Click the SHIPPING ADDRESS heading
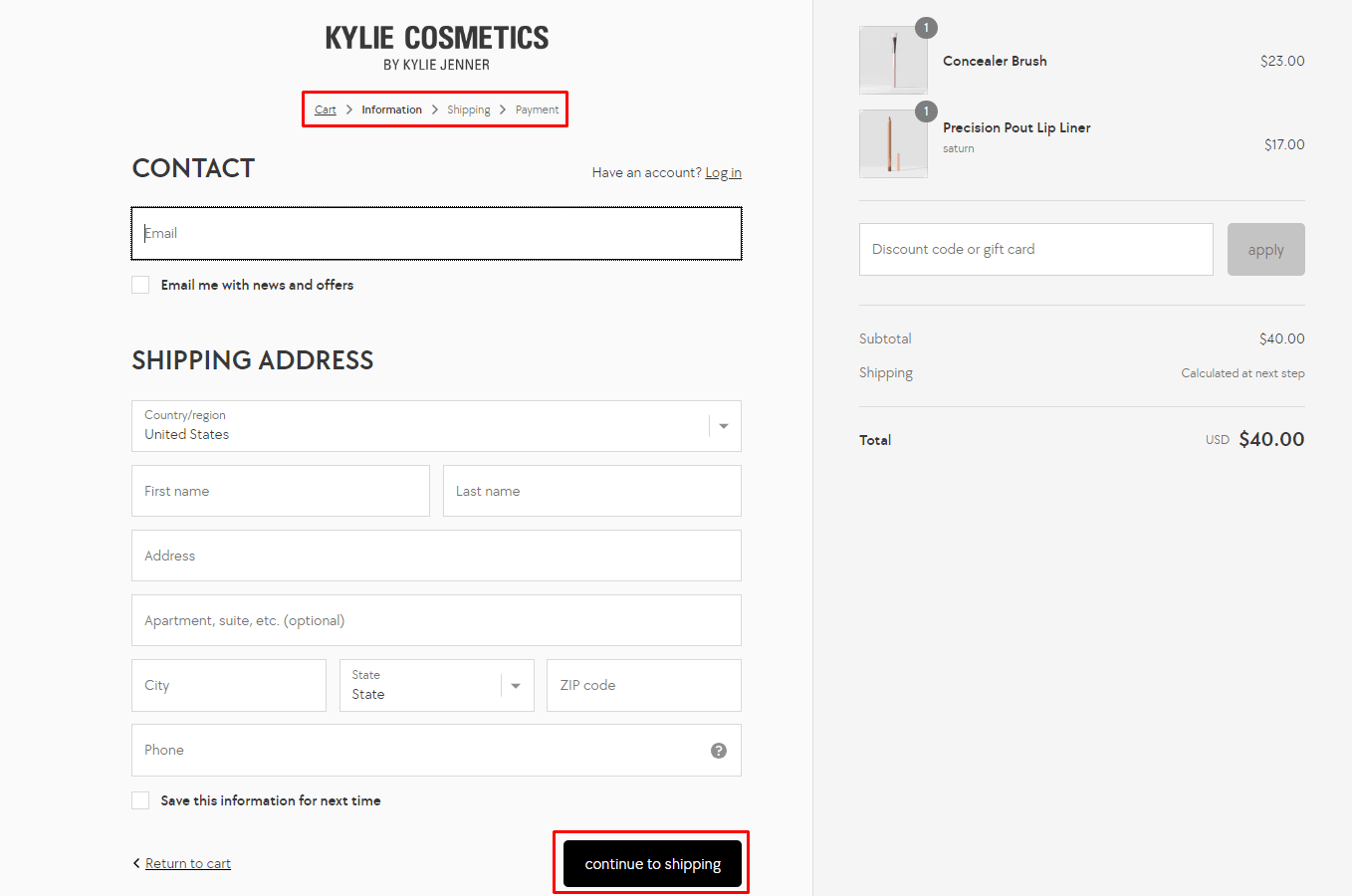 (253, 360)
